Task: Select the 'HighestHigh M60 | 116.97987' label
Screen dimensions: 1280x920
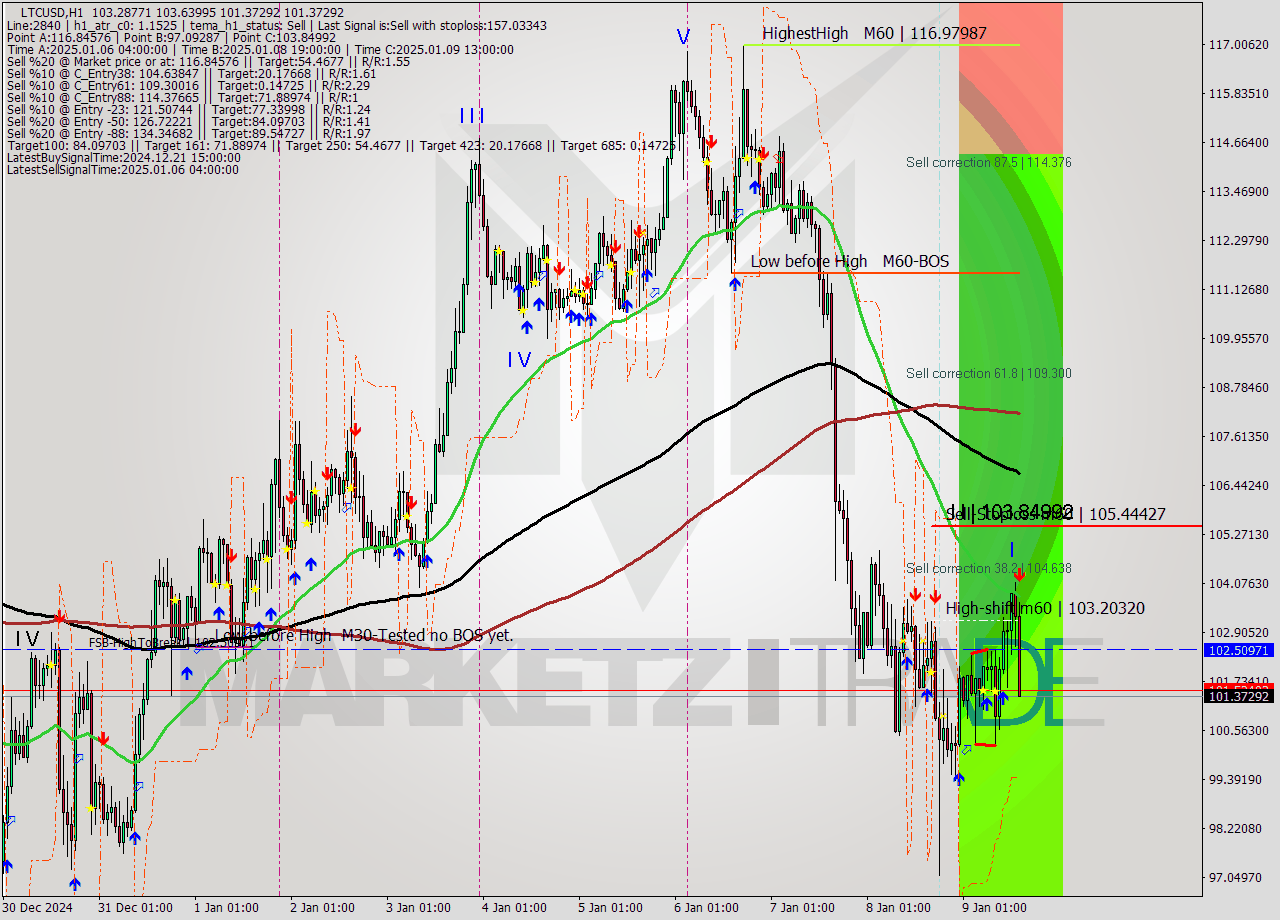Action: tap(874, 33)
